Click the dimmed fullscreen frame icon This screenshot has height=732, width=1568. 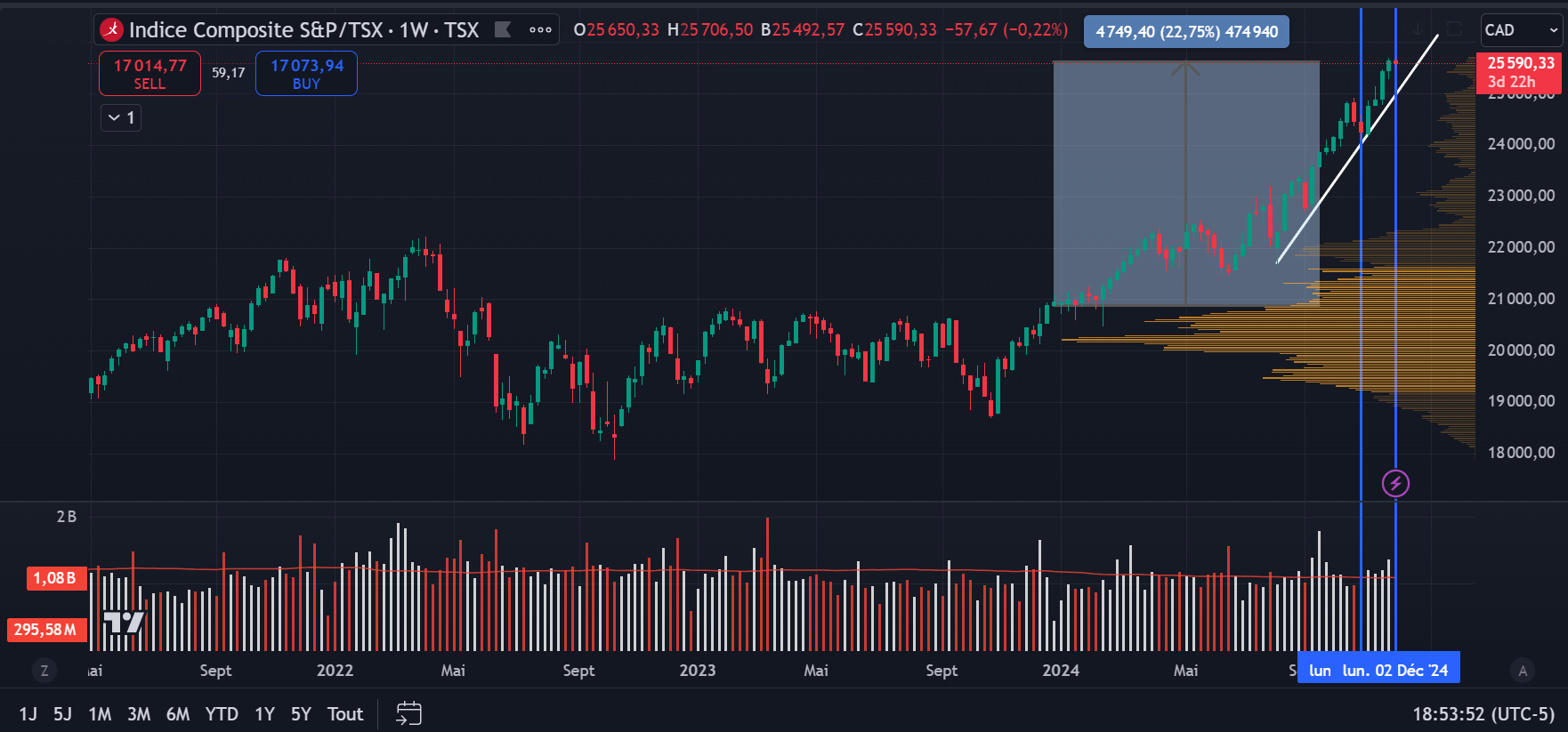tap(1454, 29)
